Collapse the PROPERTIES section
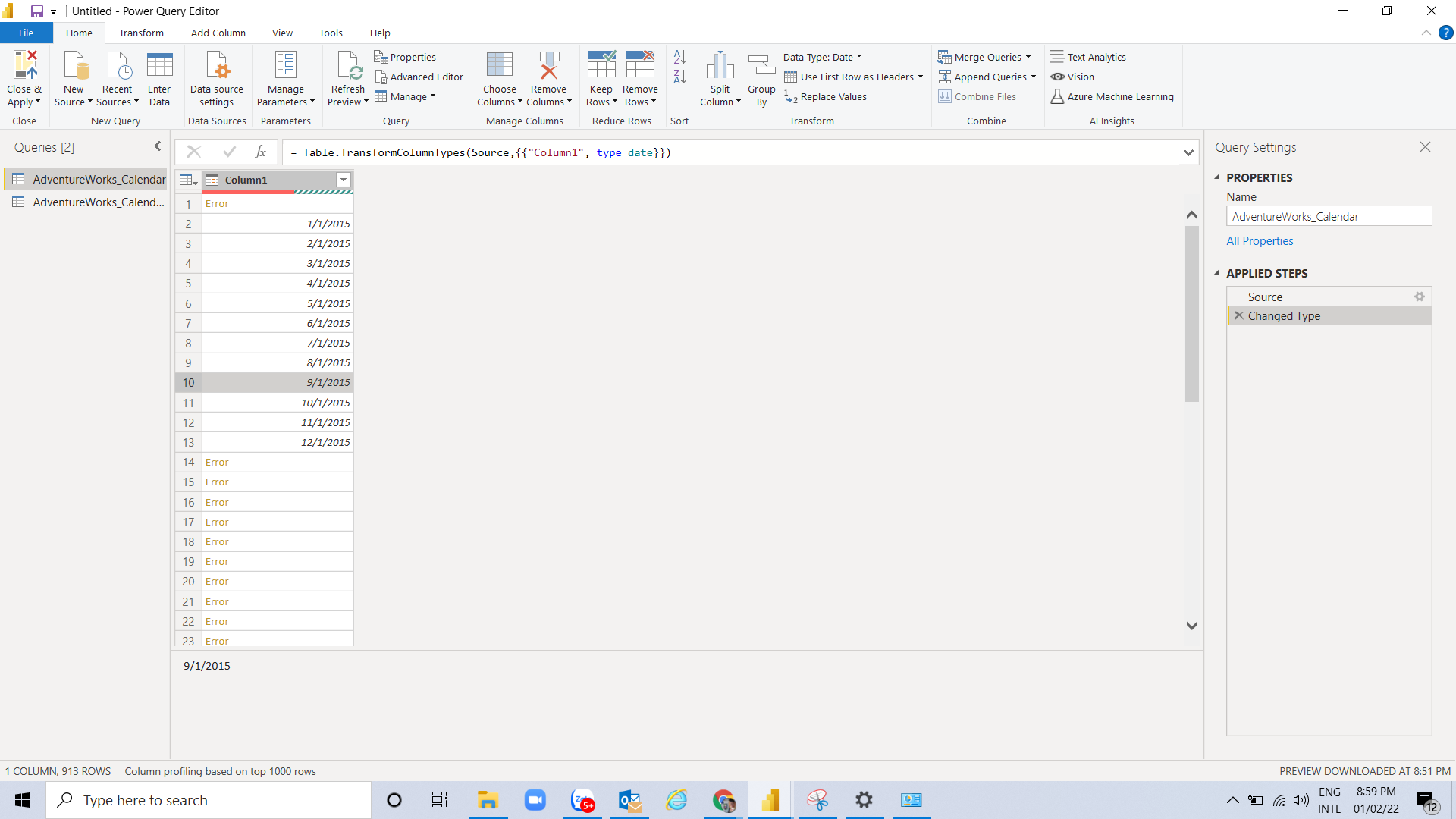The height and width of the screenshot is (819, 1456). point(1217,177)
